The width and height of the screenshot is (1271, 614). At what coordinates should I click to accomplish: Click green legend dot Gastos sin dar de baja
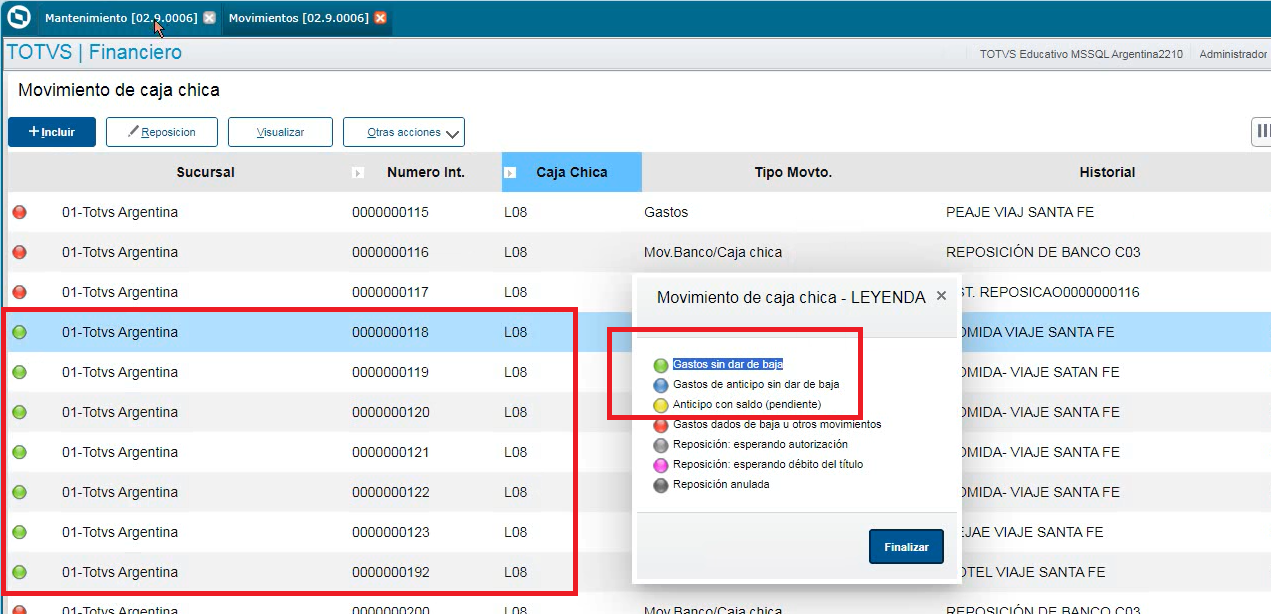(x=660, y=365)
